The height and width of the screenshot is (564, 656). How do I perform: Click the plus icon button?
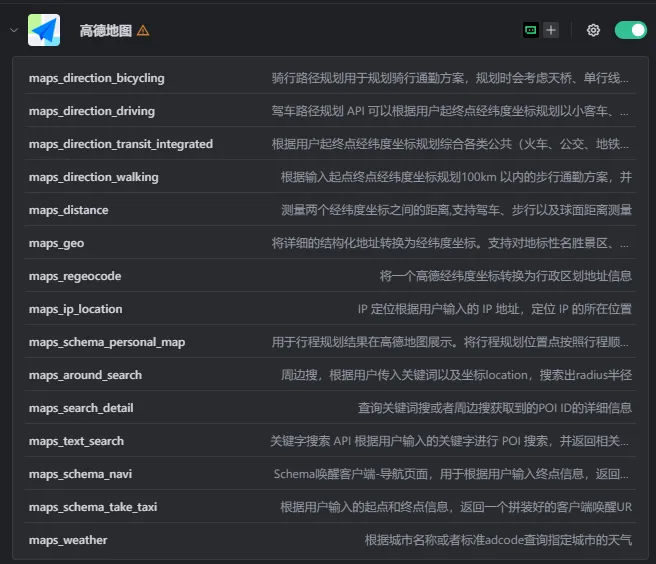[x=551, y=30]
